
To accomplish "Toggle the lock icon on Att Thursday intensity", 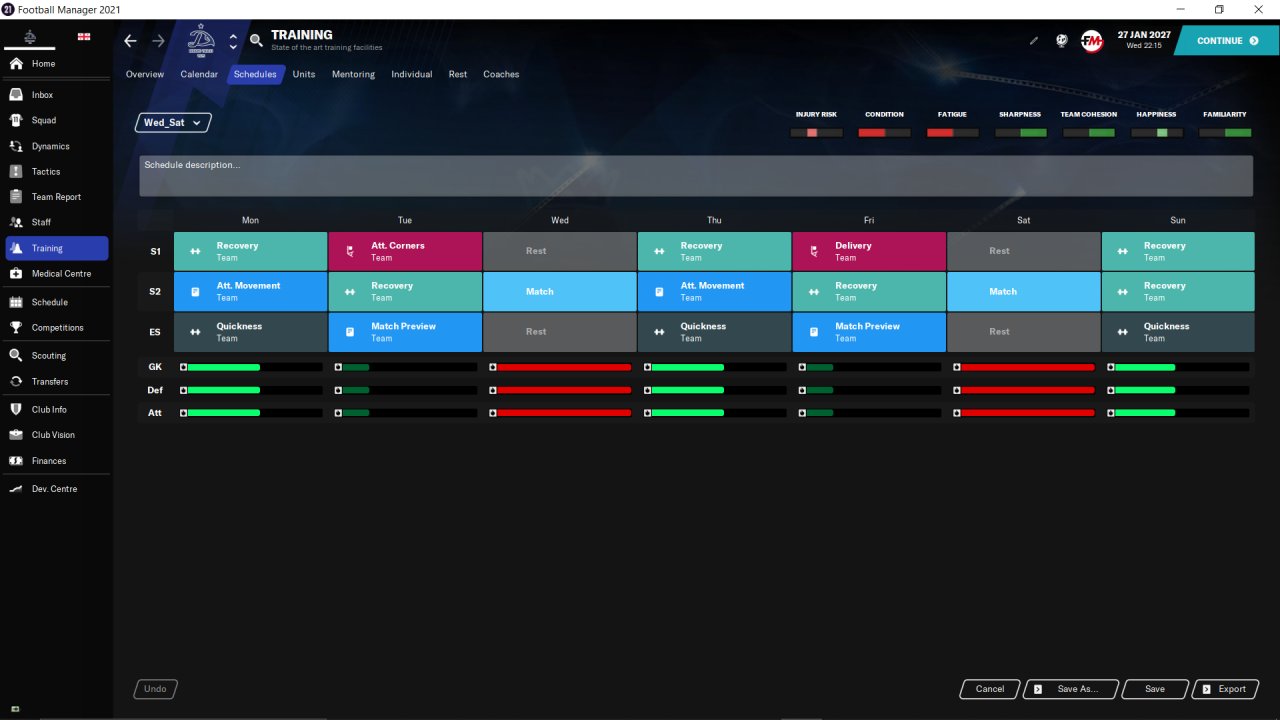I will click(x=647, y=412).
